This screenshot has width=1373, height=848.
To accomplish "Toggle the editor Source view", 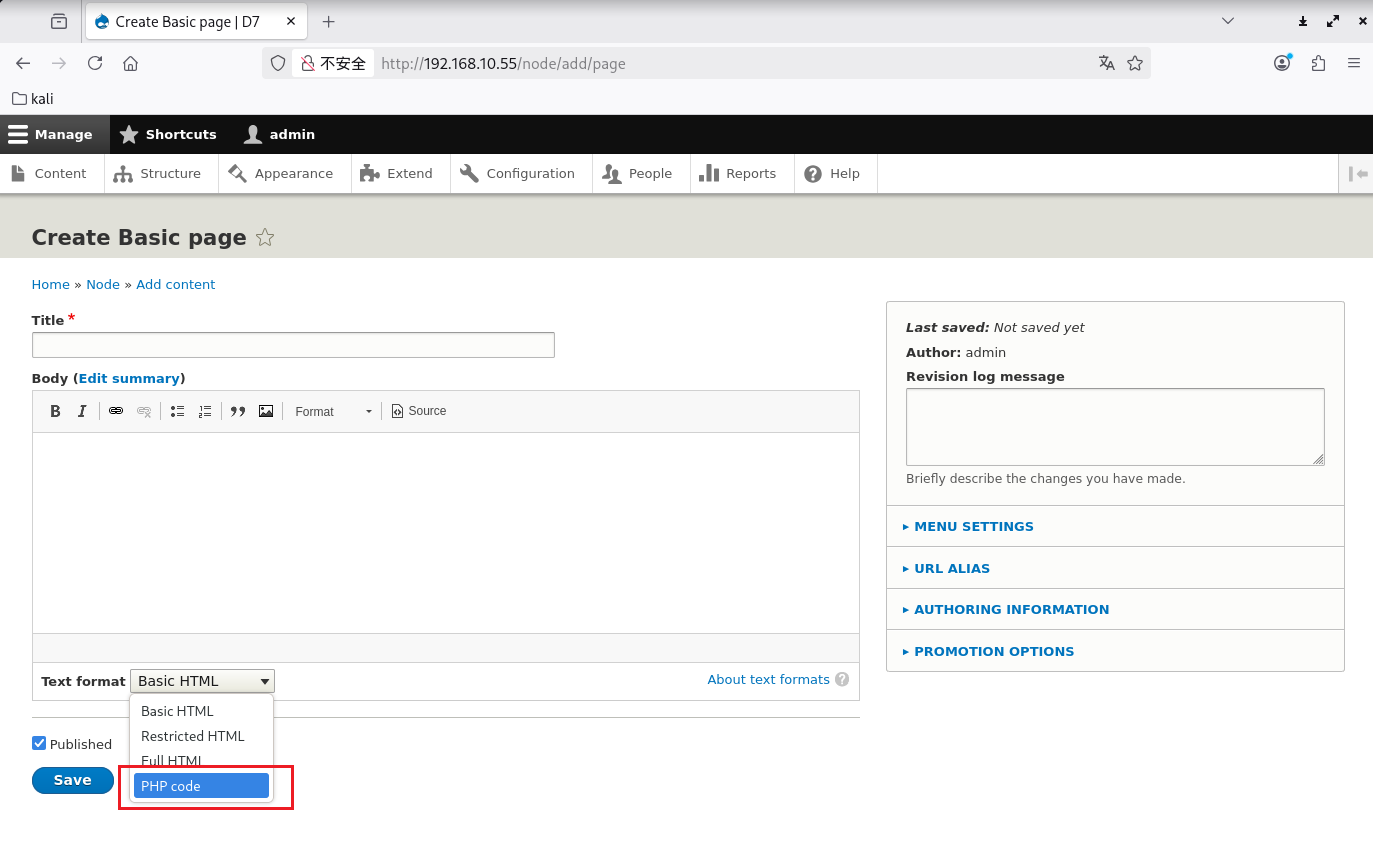I will (x=418, y=411).
